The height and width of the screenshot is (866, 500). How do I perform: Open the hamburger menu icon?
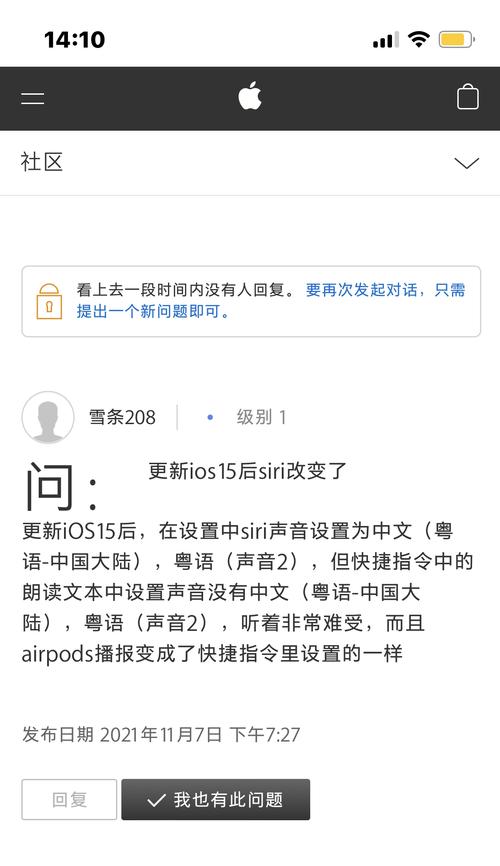33,98
